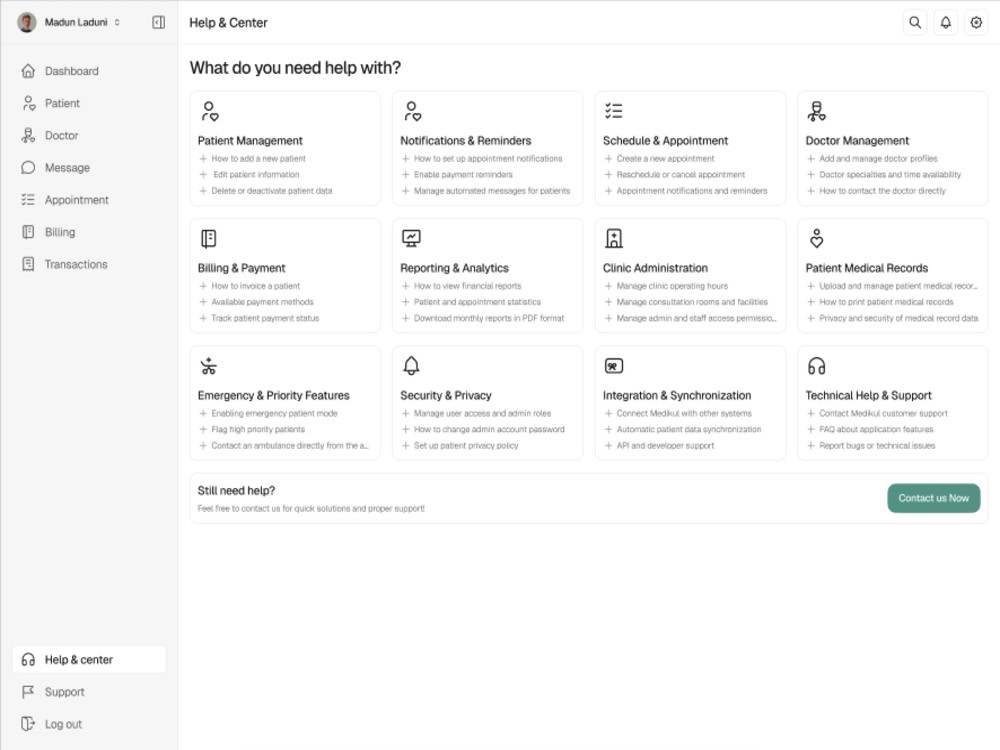Expand 'How to invoice a patient'
The height and width of the screenshot is (750, 1000).
point(249,286)
